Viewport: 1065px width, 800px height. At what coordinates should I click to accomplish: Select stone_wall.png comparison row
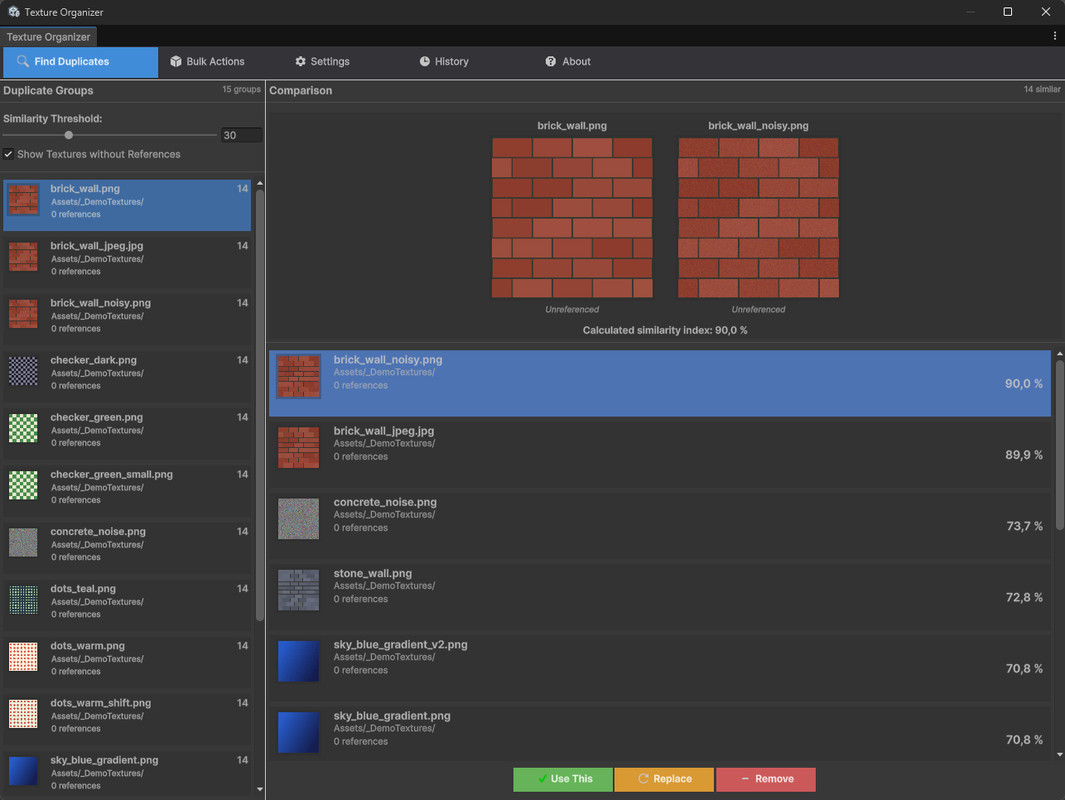660,597
